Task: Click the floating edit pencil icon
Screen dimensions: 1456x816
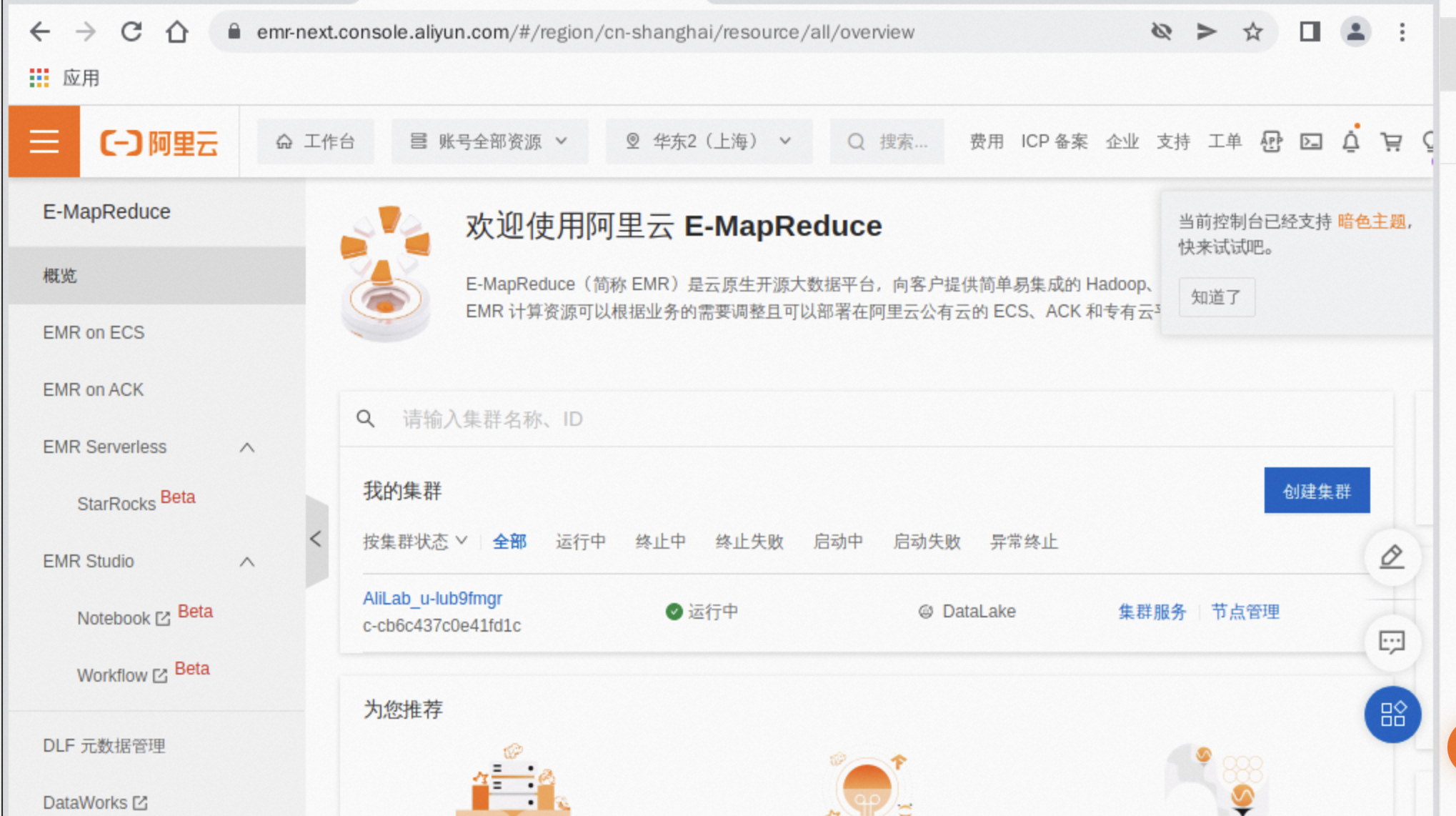Action: tap(1392, 557)
